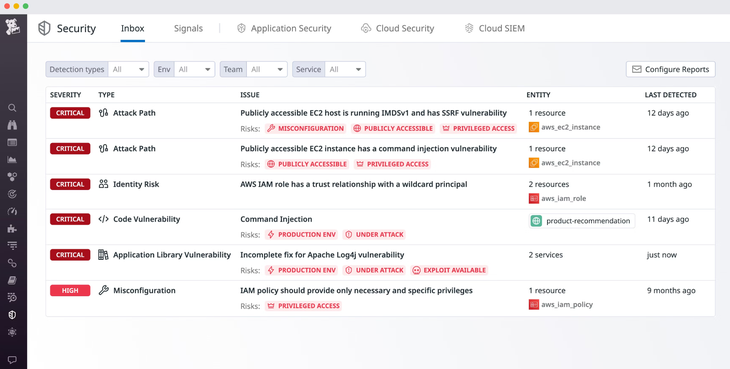Open the IMDSv1 SSRF vulnerability issue

pos(373,113)
